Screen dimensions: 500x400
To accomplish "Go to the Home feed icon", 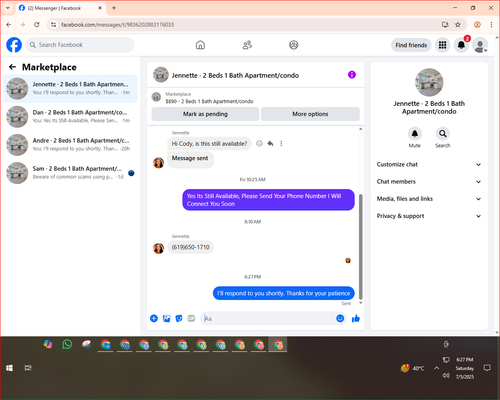I will pyautogui.click(x=200, y=45).
